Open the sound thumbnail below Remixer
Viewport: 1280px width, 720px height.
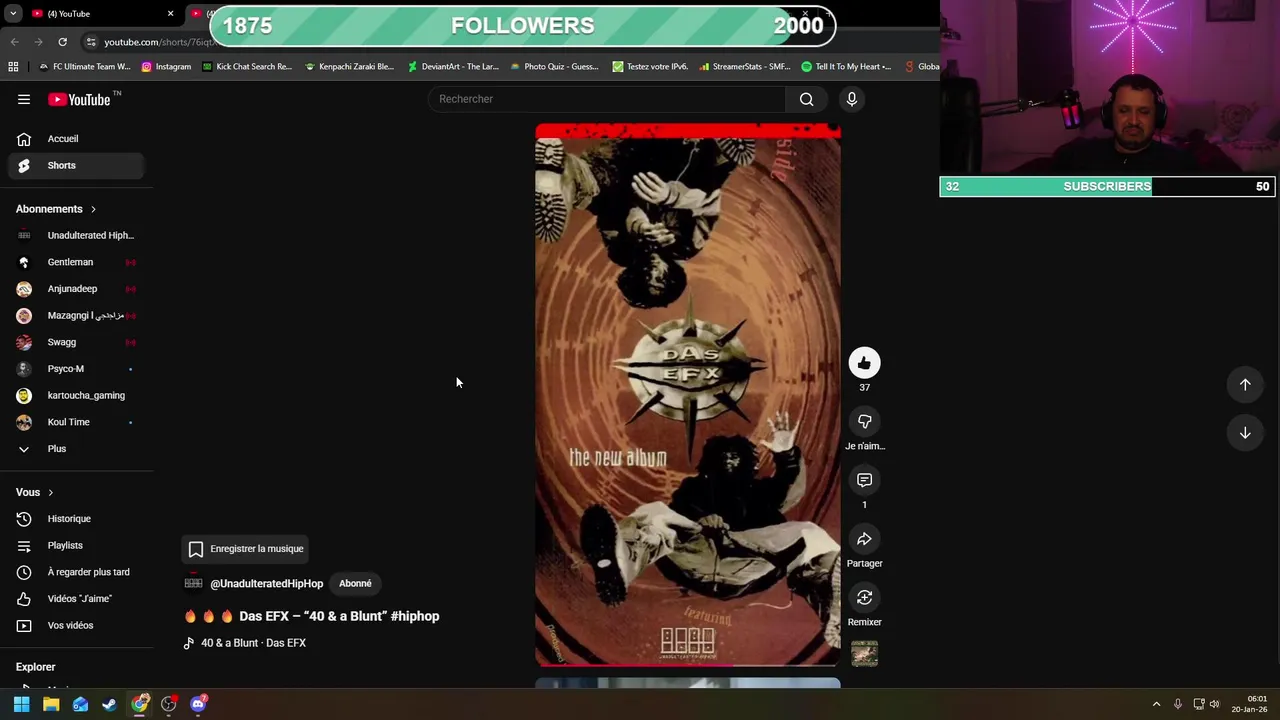click(x=864, y=654)
